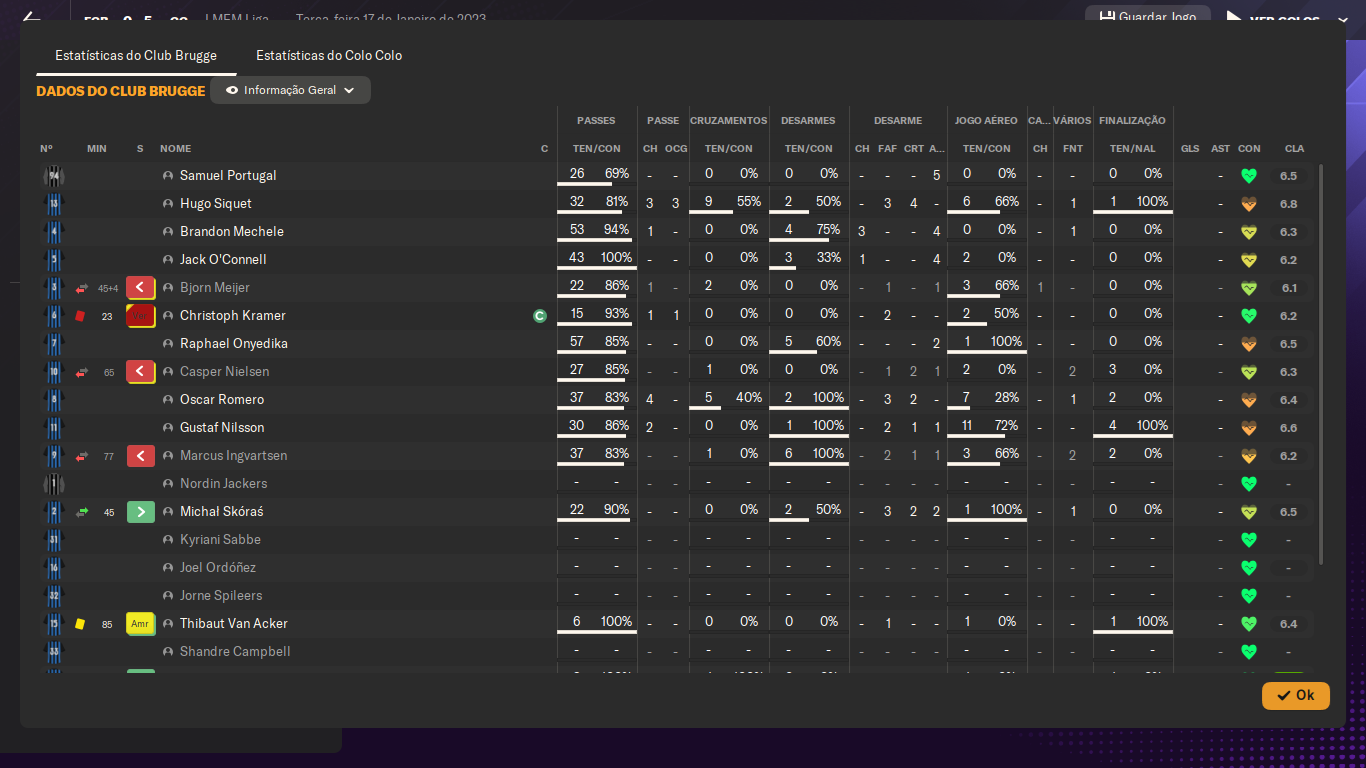Click Samuel Portugal's green condition heart icon

coord(1248,176)
